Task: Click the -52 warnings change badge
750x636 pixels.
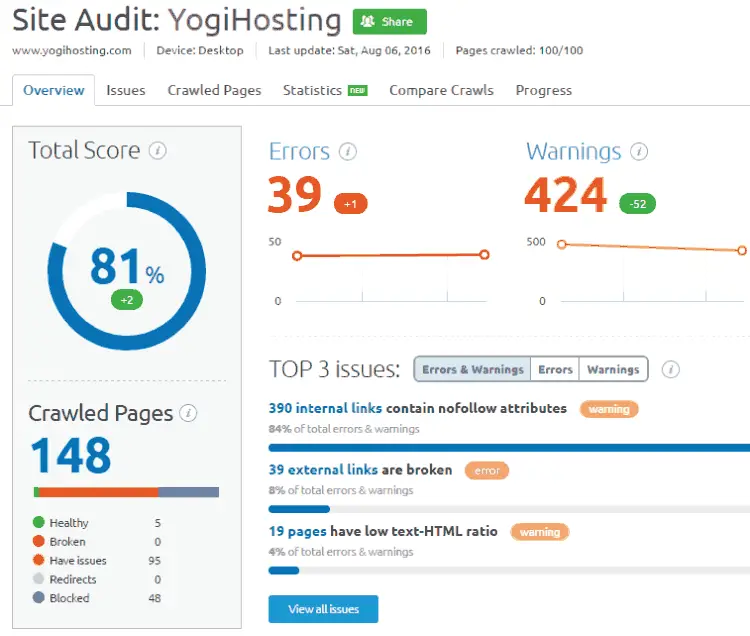Action: coord(637,204)
